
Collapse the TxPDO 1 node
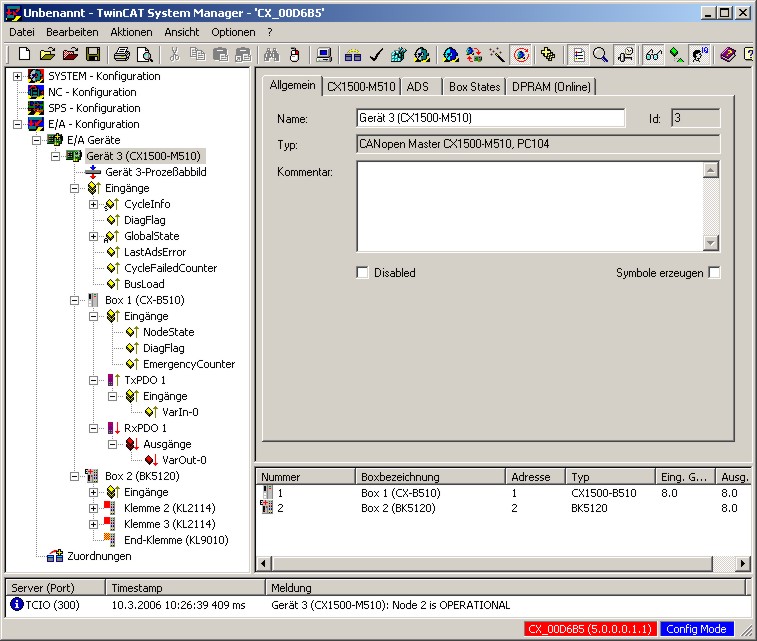pos(93,380)
